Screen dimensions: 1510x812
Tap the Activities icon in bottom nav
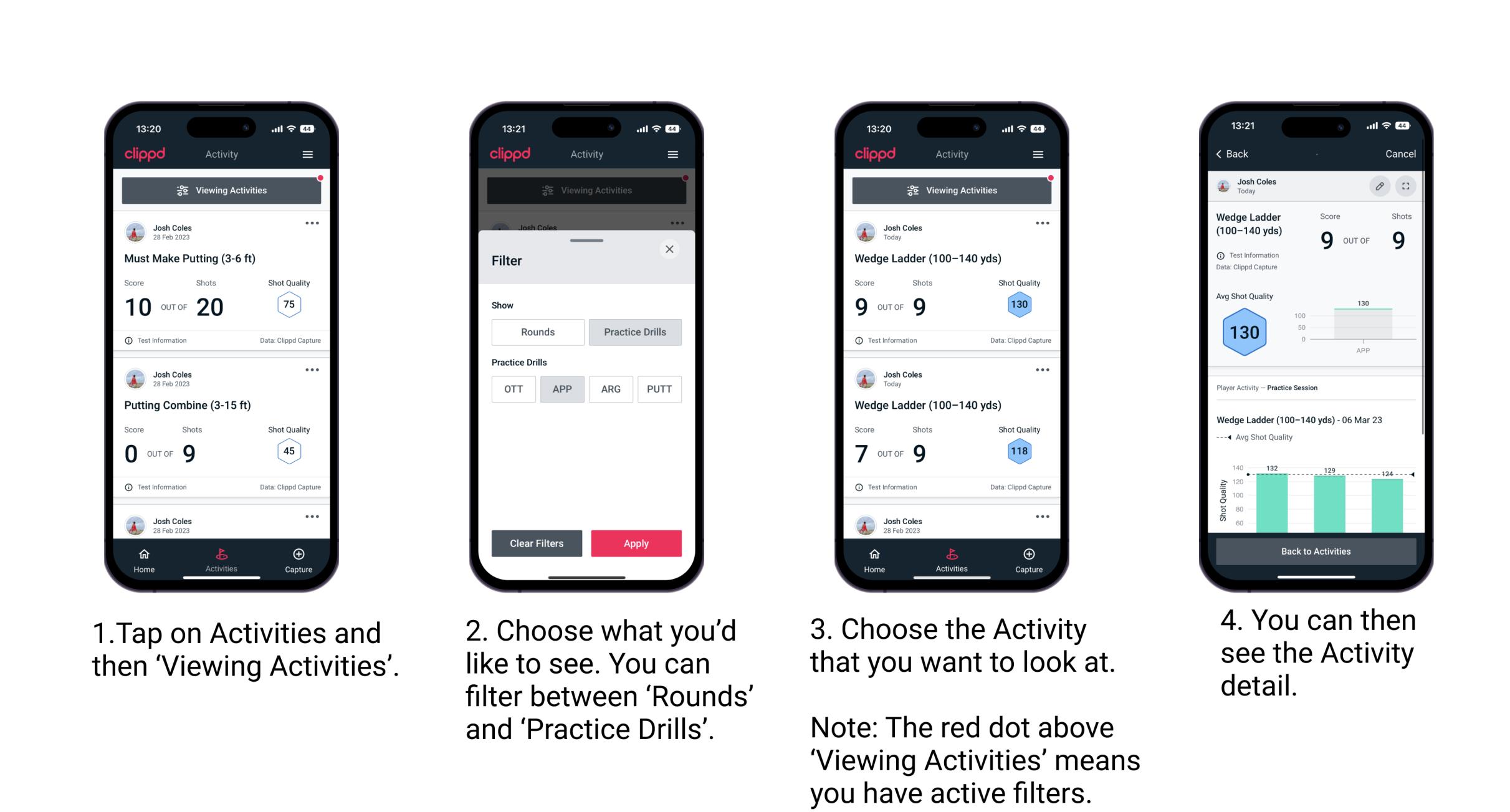pyautogui.click(x=221, y=558)
